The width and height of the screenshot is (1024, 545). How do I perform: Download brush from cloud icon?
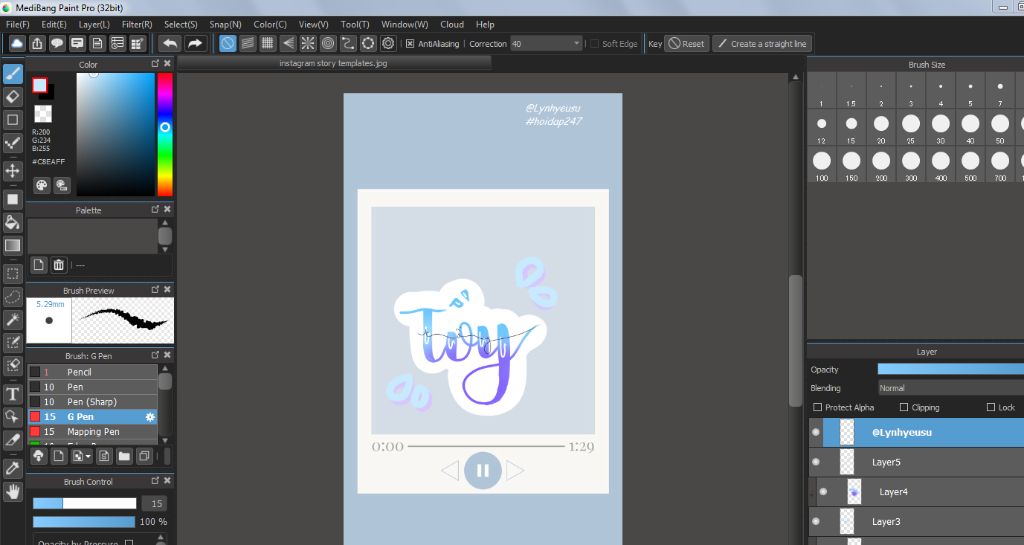(x=39, y=456)
